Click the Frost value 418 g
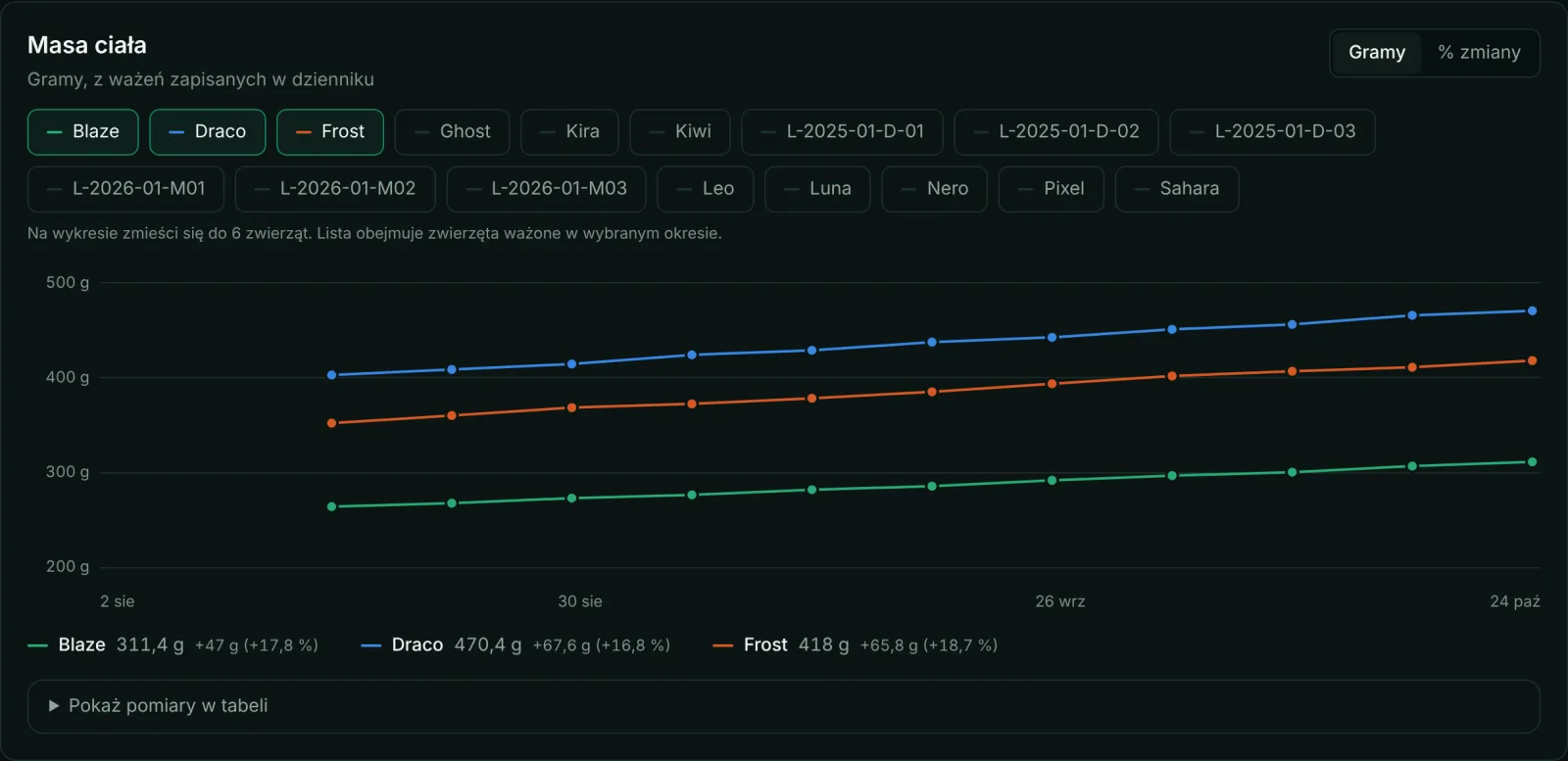Viewport: 1568px width, 761px height. [x=823, y=645]
